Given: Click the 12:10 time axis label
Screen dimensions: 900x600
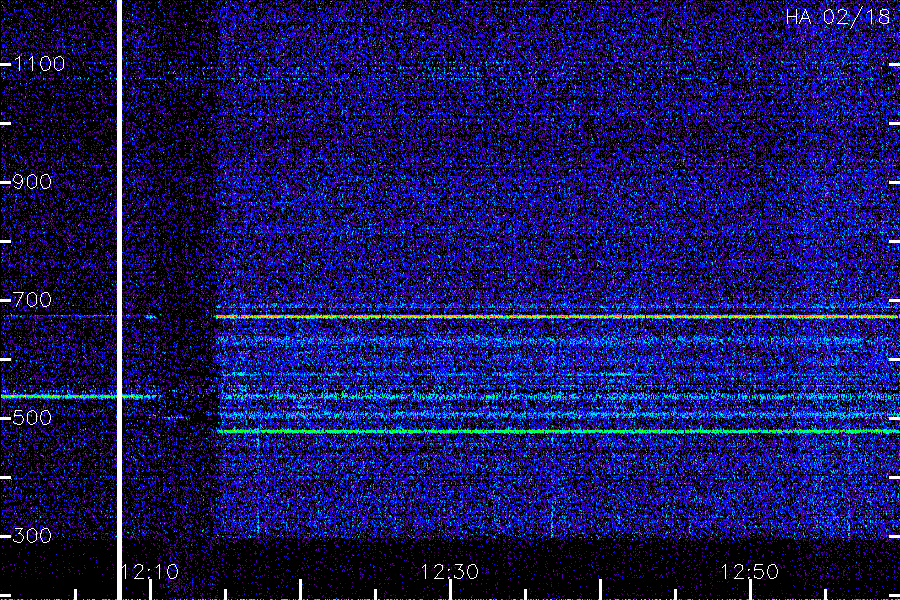Looking at the screenshot, I should pyautogui.click(x=150, y=572).
